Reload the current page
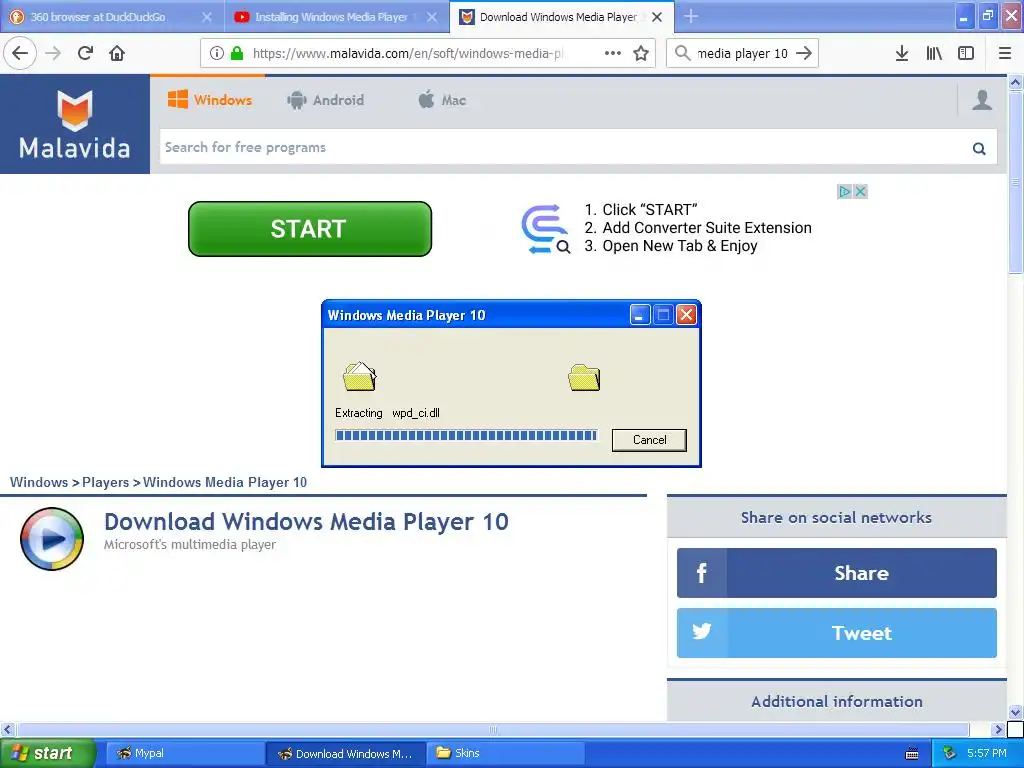The width and height of the screenshot is (1024, 768). point(85,53)
